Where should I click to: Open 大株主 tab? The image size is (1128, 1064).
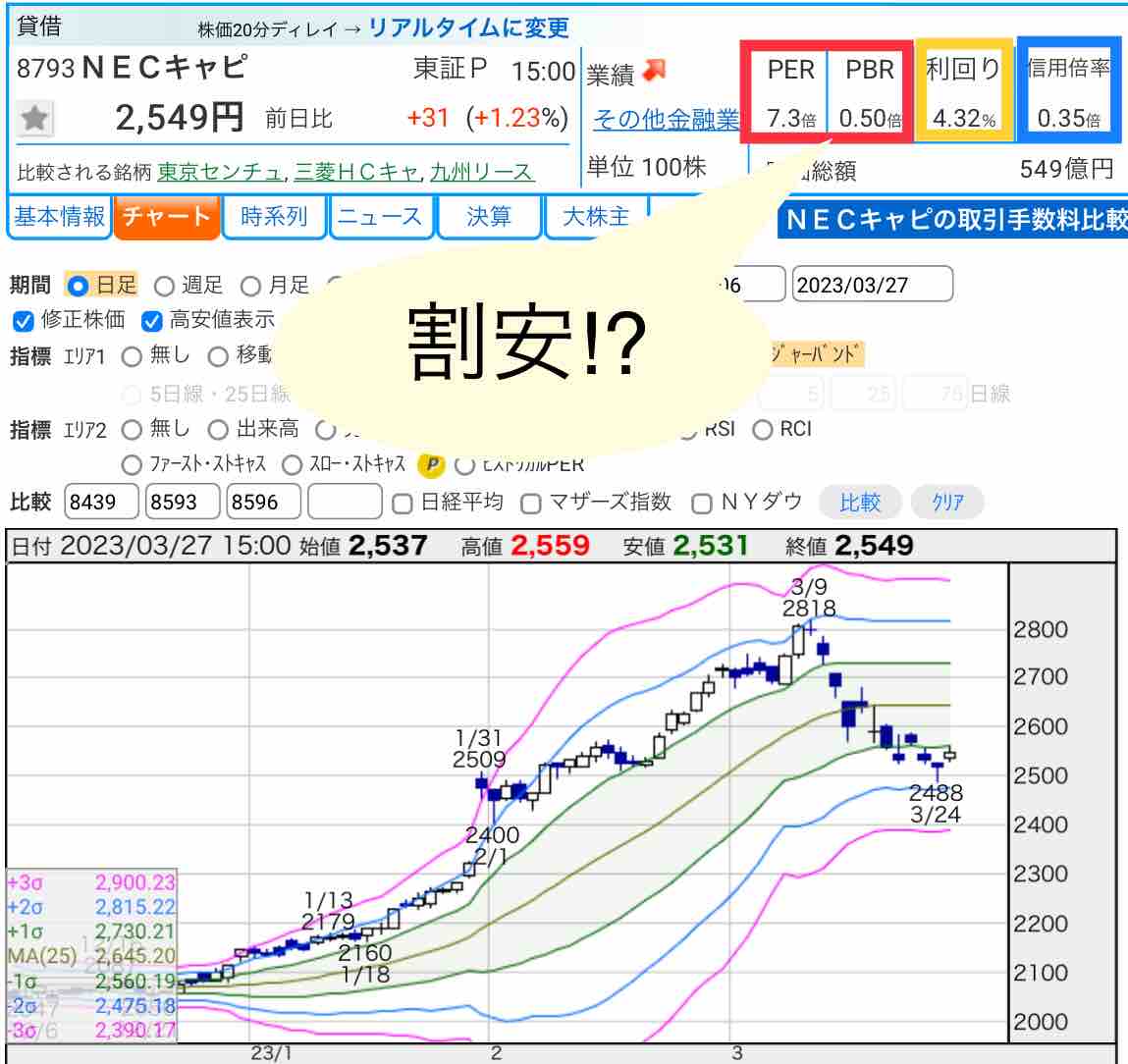(x=596, y=217)
